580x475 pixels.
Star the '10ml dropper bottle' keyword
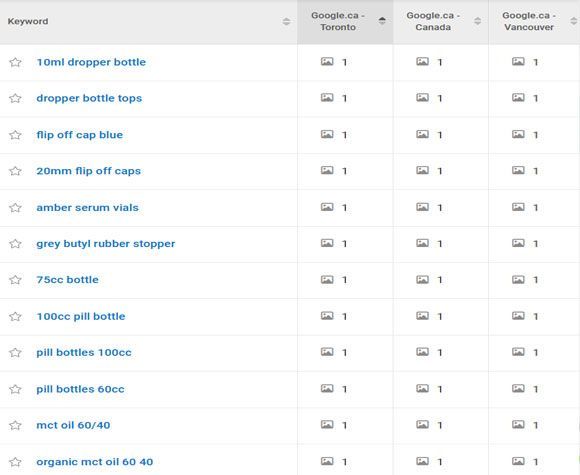pos(15,62)
